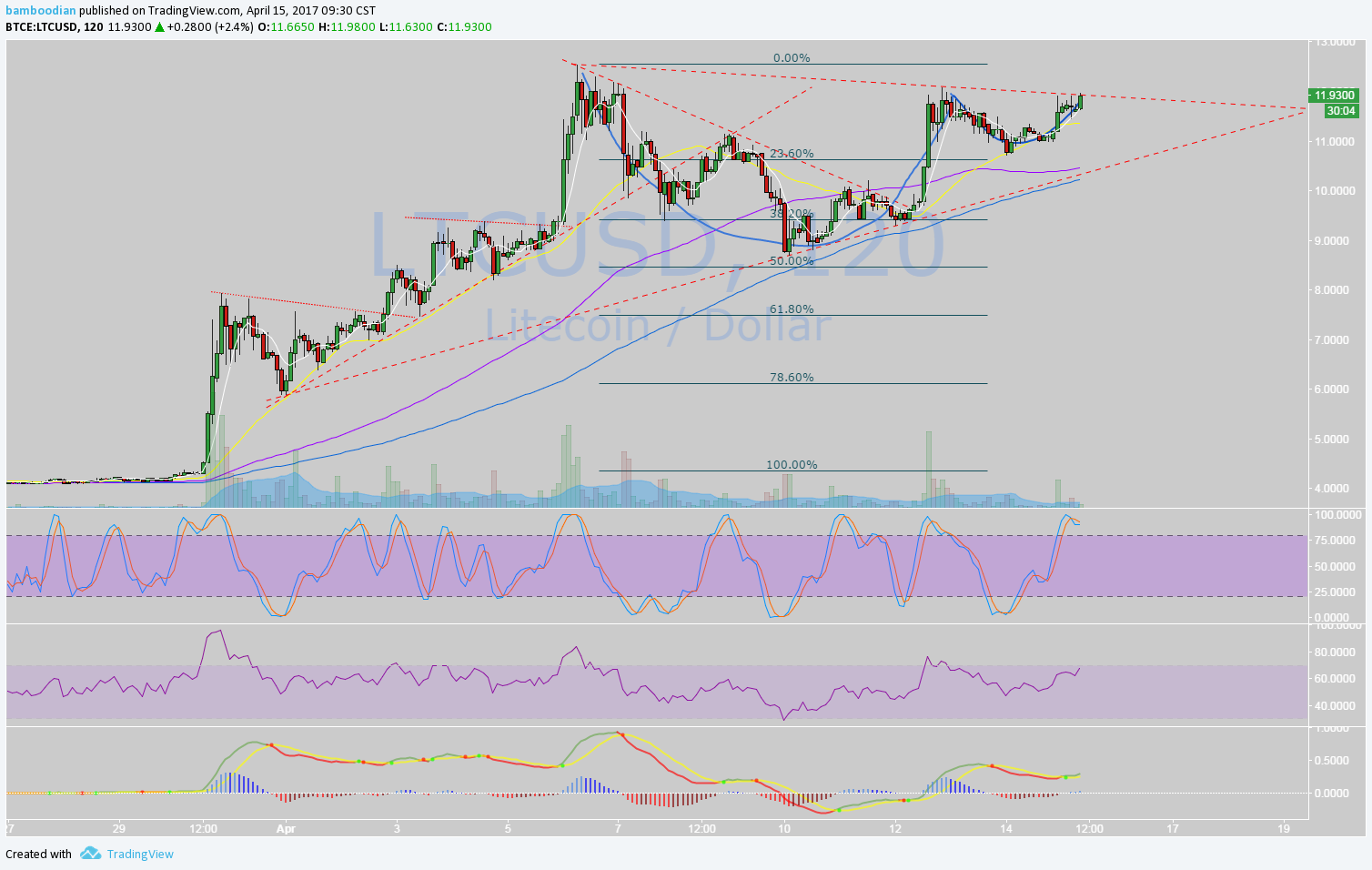Click the 13.0000 price axis label

coord(1336,42)
